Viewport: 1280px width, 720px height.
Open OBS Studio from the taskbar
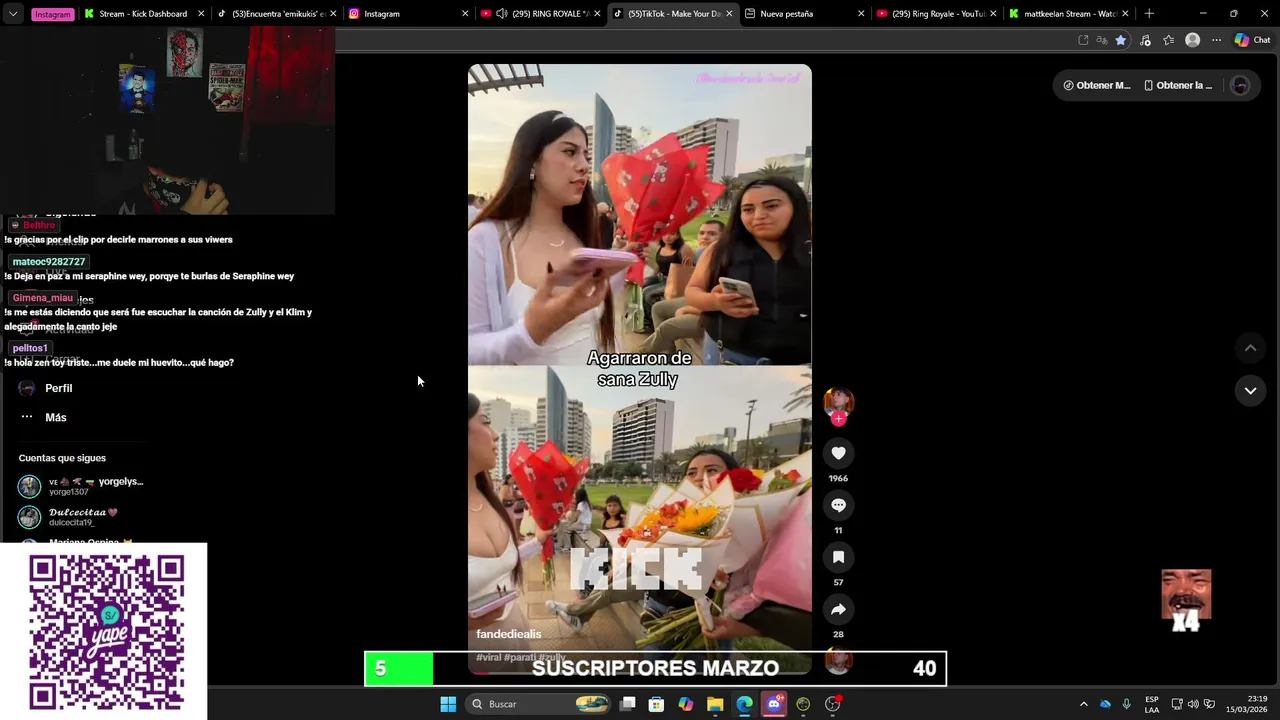click(832, 704)
